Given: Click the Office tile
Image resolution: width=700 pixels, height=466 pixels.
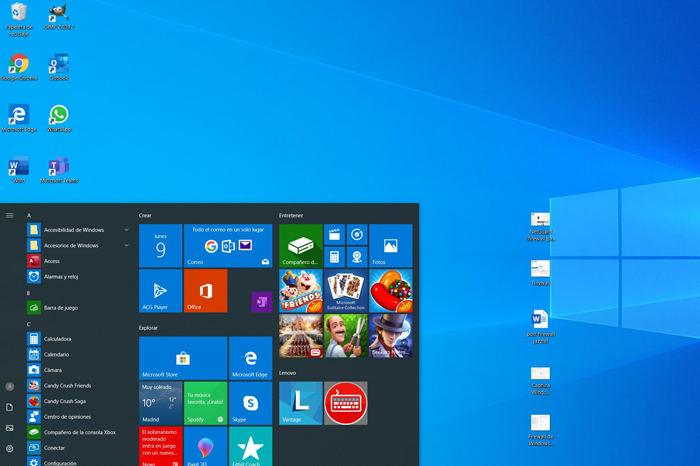Looking at the screenshot, I should [205, 291].
